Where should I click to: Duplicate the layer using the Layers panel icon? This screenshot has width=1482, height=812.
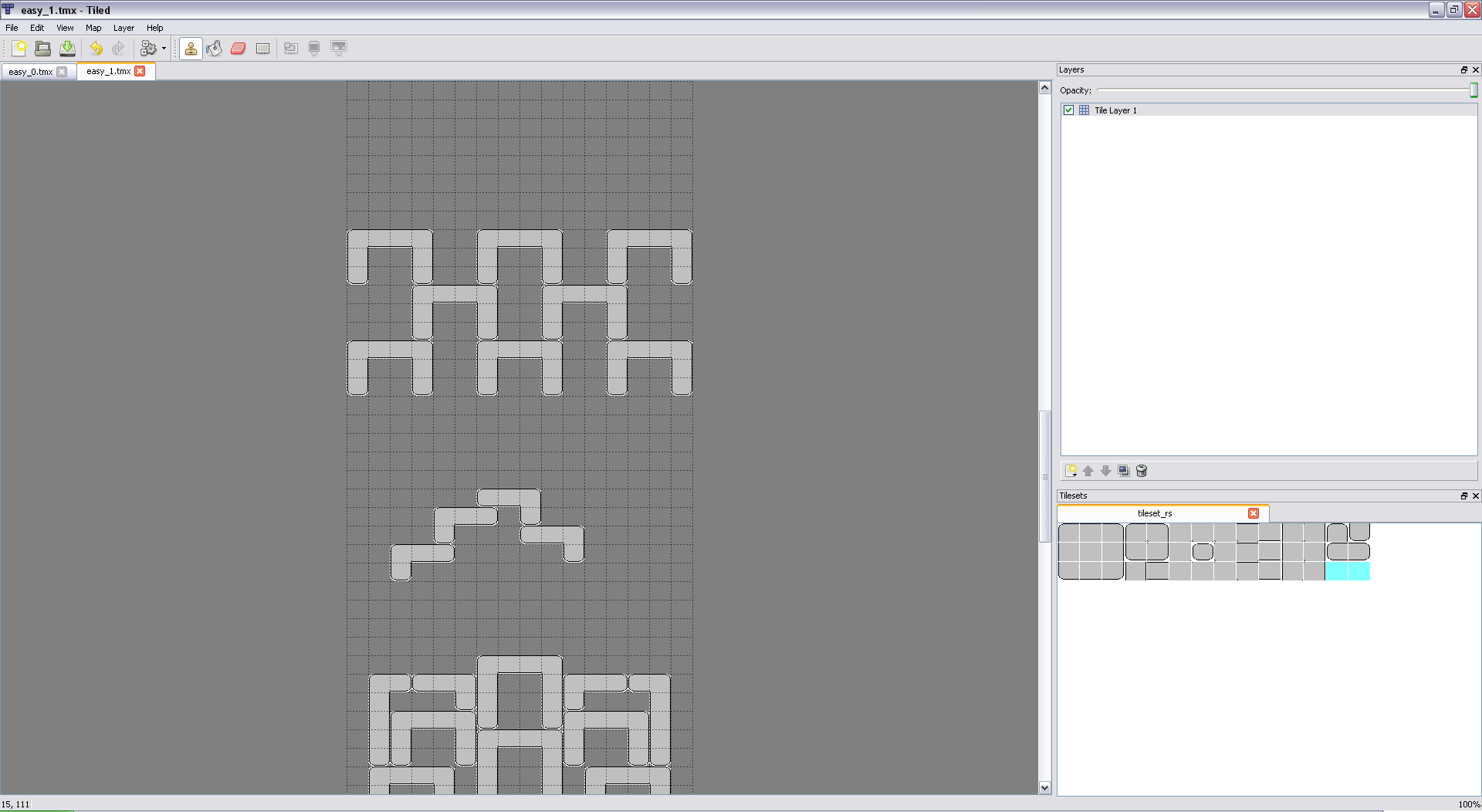(x=1124, y=471)
